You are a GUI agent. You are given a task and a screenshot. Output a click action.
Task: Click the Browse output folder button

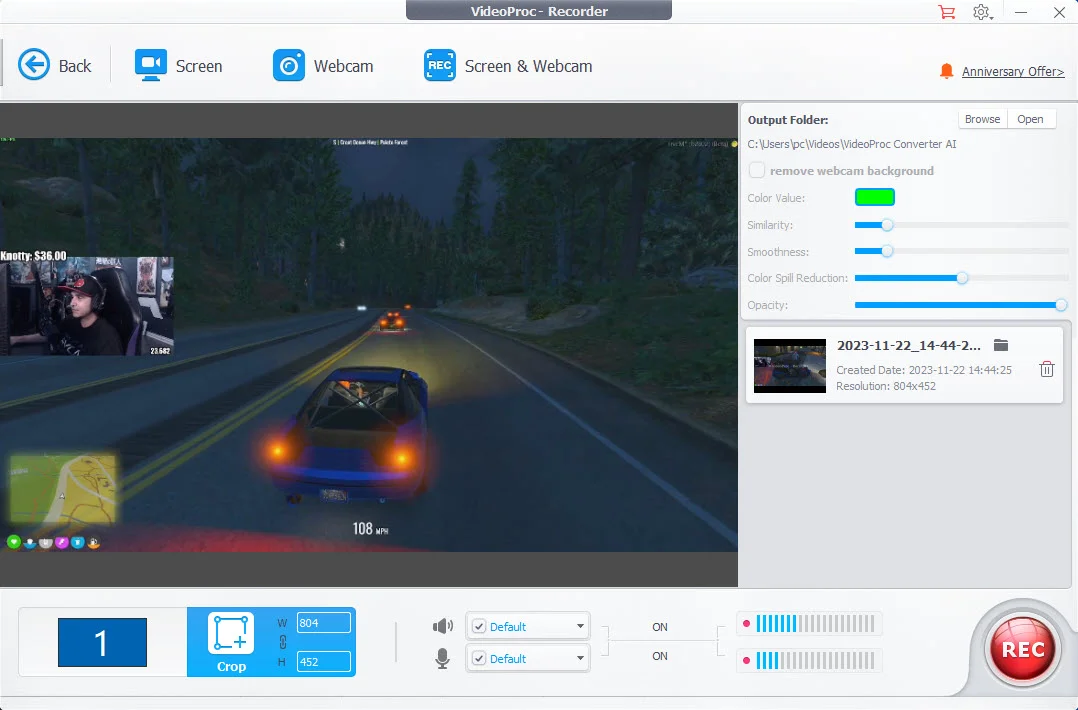(x=981, y=118)
